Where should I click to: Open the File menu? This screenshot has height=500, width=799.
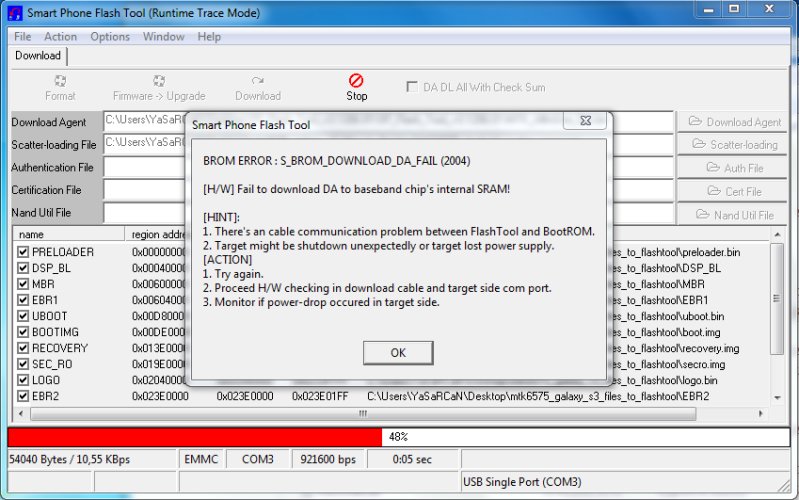22,37
